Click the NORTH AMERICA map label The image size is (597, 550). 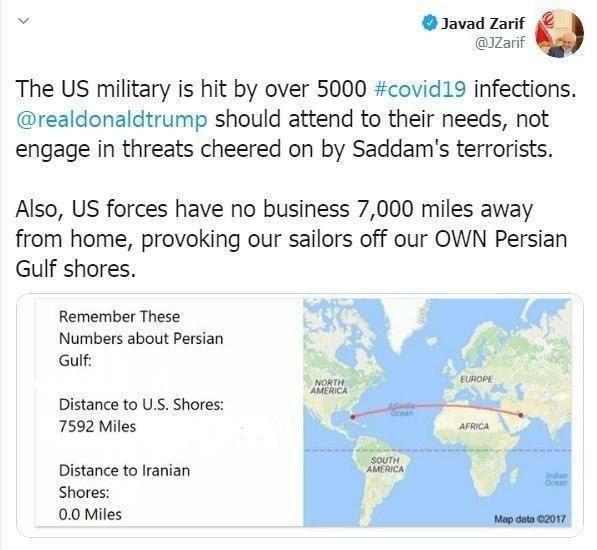tap(329, 386)
